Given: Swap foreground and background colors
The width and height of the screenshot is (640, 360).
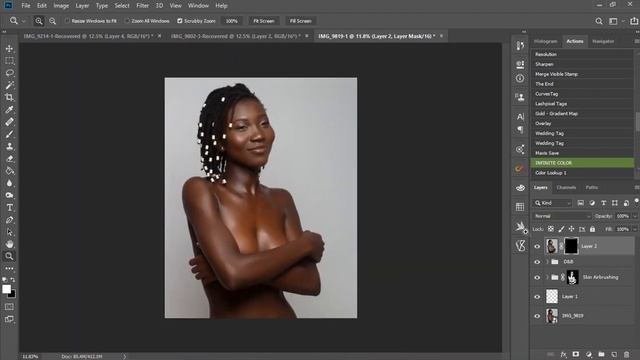Looking at the screenshot, I should coord(13,280).
